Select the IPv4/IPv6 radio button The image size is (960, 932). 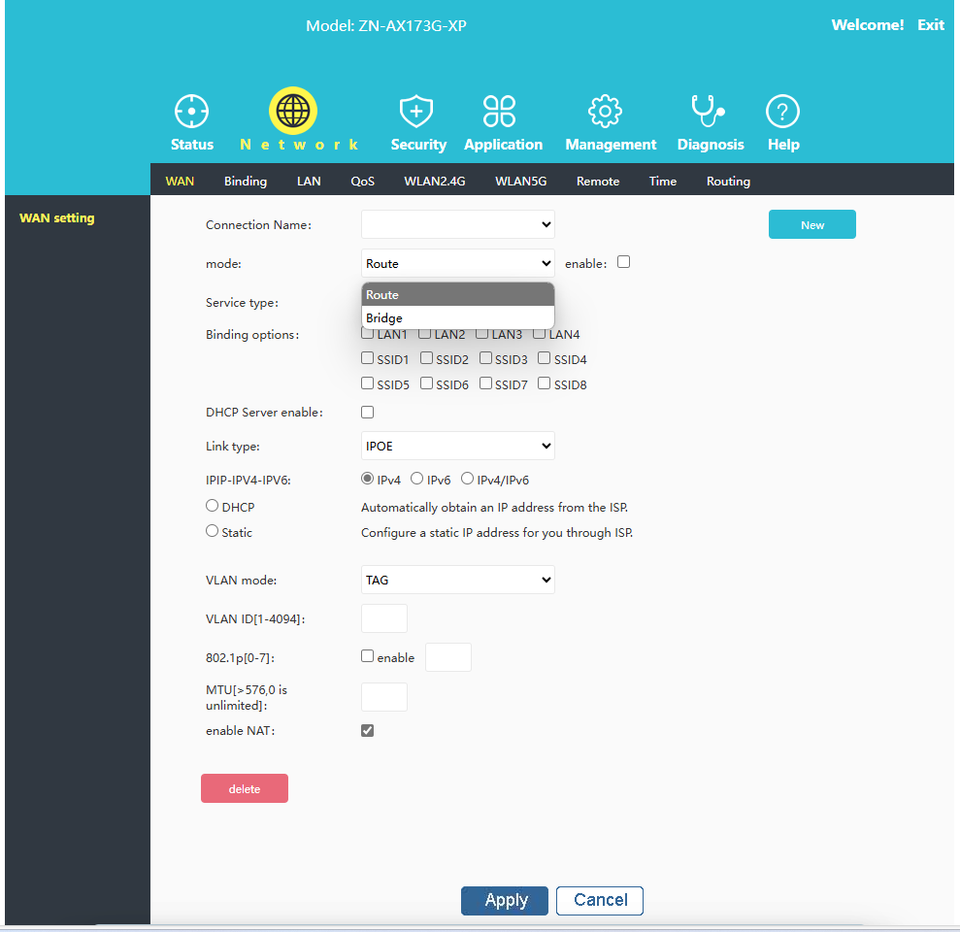(x=467, y=480)
